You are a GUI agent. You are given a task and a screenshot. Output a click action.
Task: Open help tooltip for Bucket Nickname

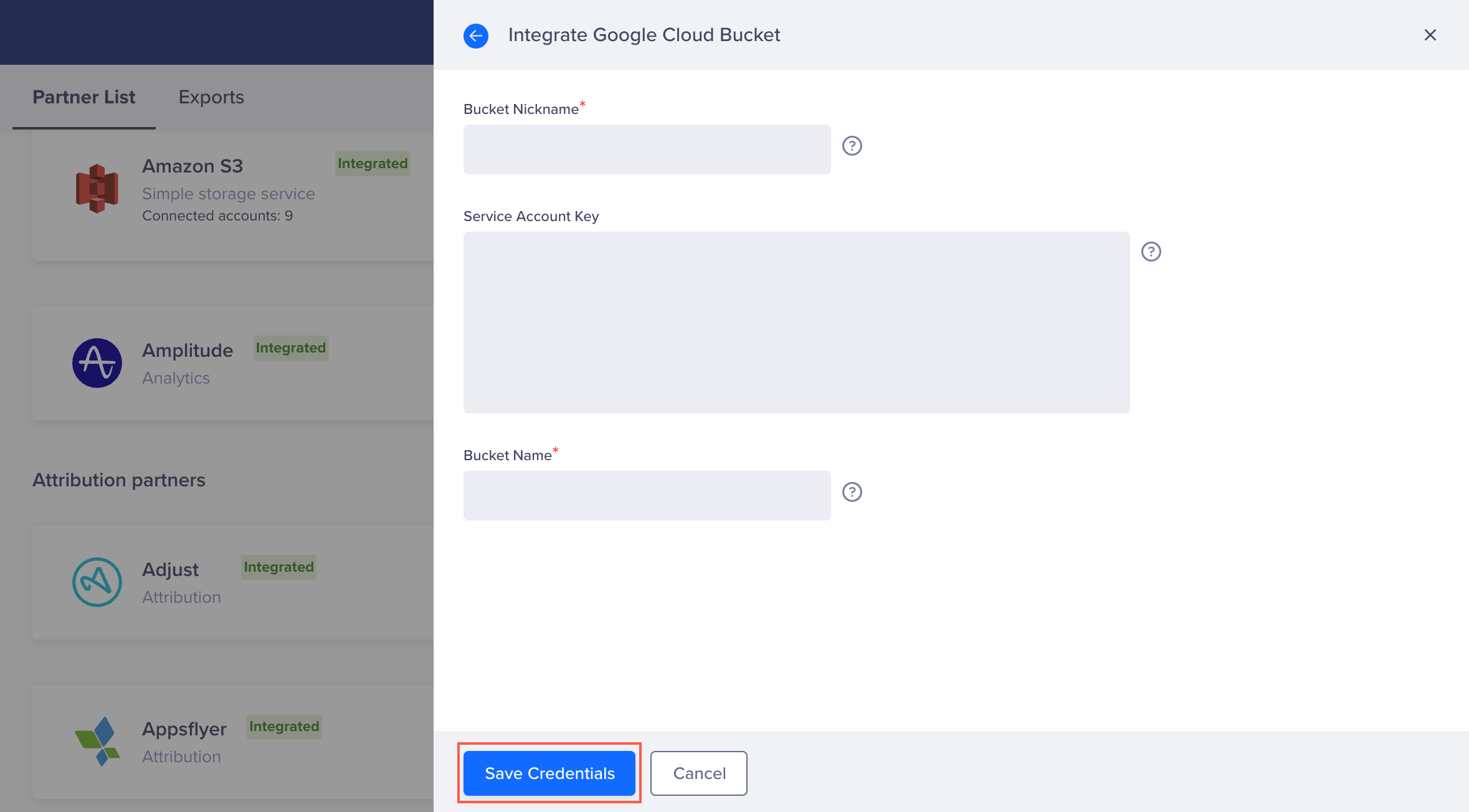click(x=852, y=146)
